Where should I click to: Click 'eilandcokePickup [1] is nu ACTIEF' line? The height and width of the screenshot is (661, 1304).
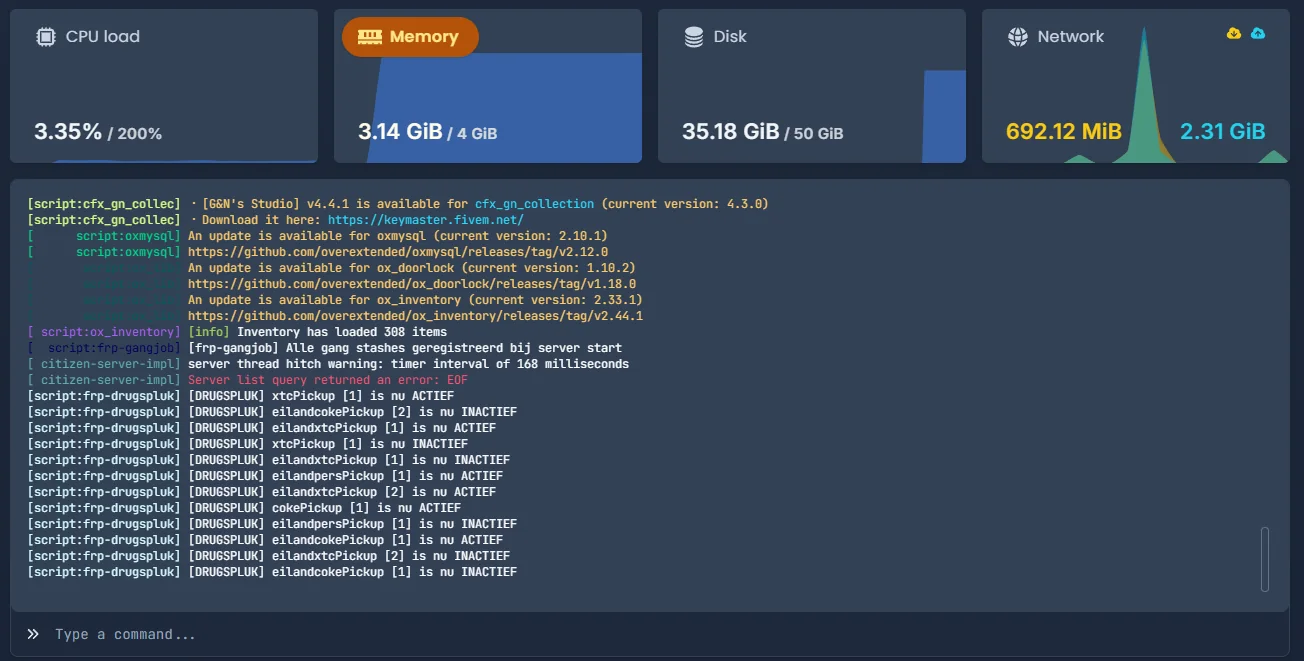pos(345,540)
